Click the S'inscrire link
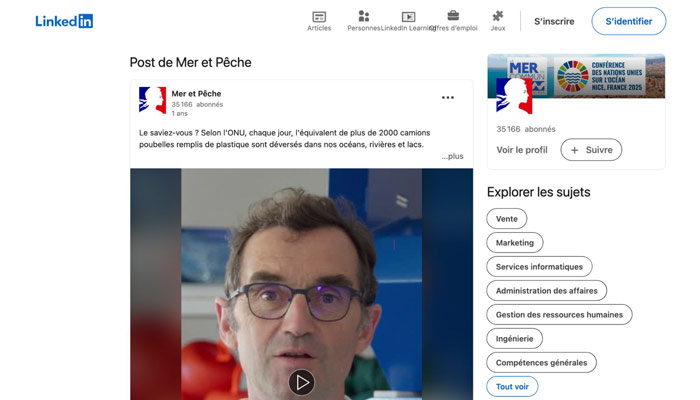This screenshot has height=400, width=700. point(554,21)
